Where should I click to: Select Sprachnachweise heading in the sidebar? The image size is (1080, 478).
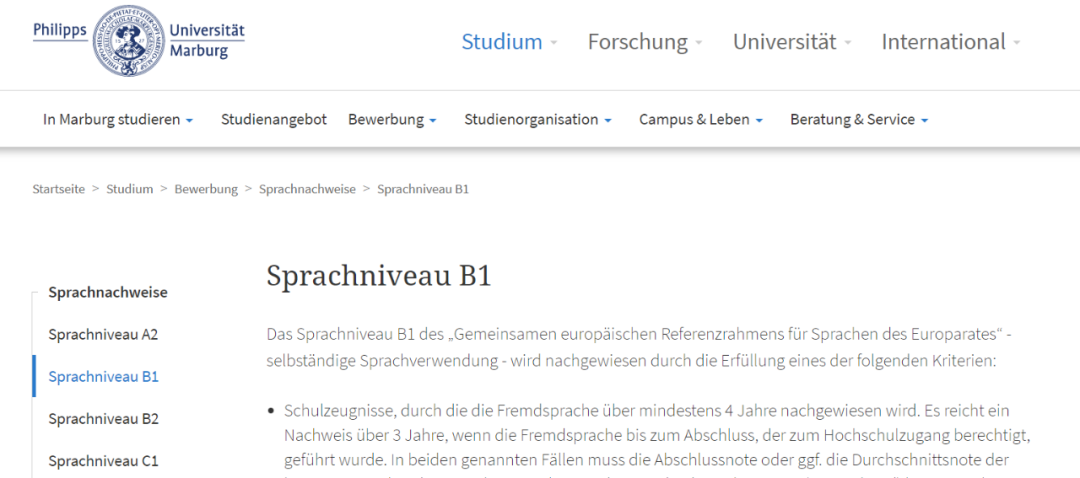108,292
